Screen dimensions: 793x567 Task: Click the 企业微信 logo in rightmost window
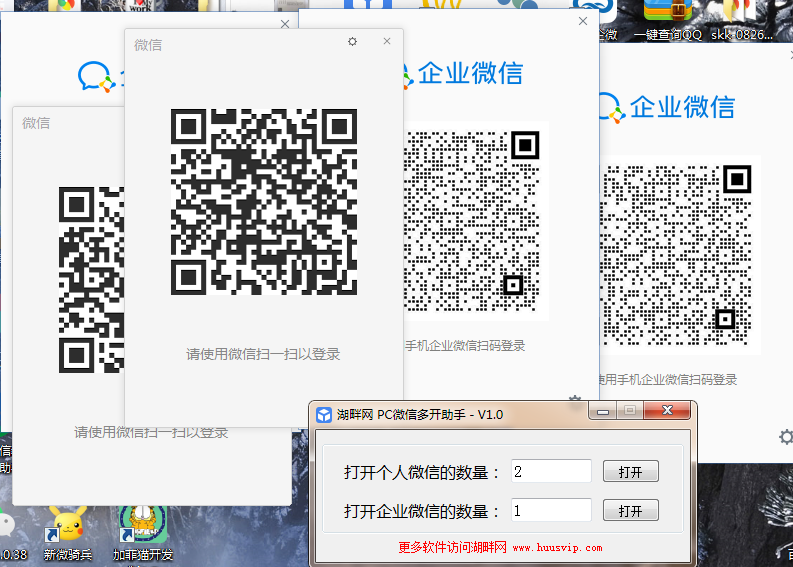(668, 107)
